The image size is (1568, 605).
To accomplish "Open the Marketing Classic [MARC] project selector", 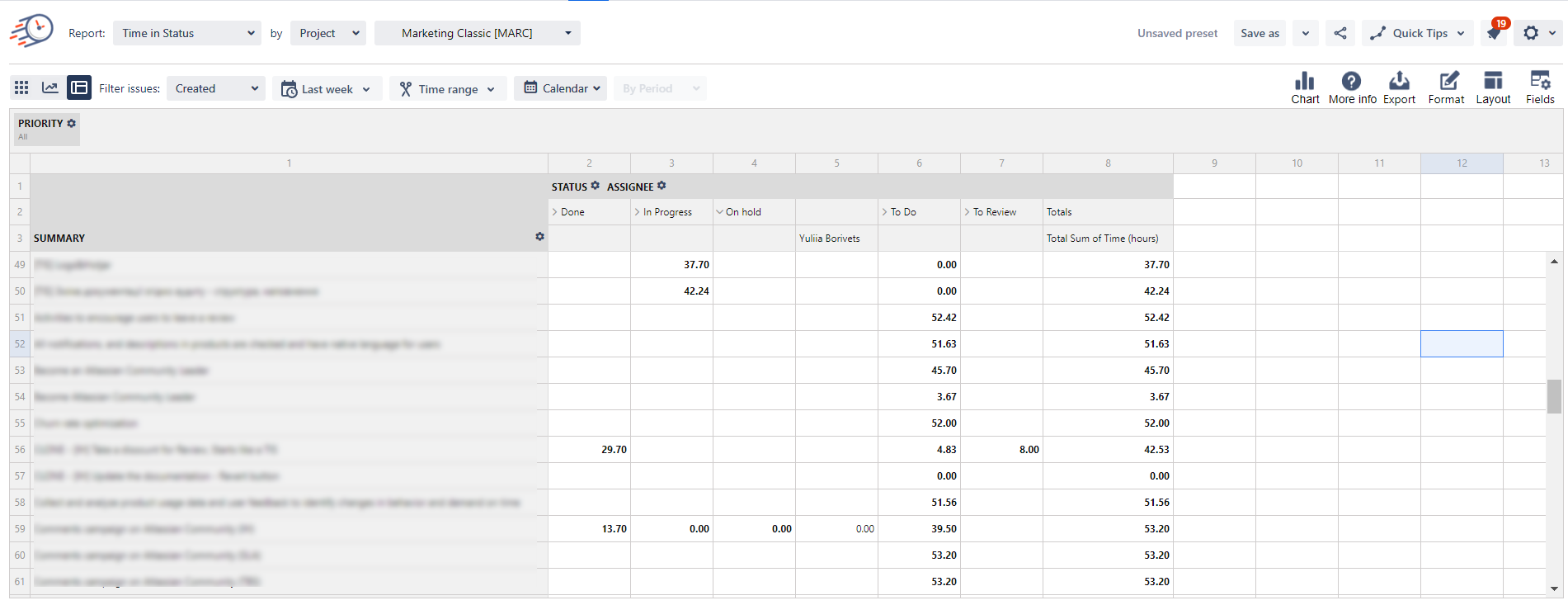I will (477, 33).
